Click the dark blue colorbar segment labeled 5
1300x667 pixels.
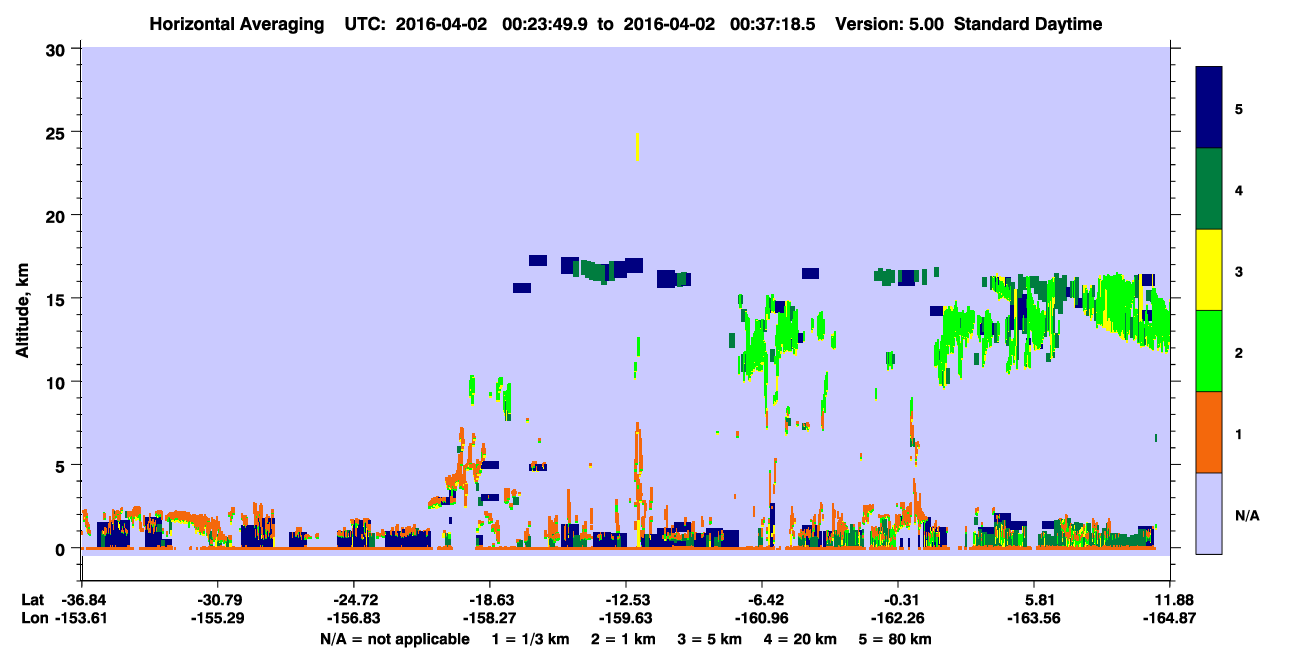point(1209,108)
